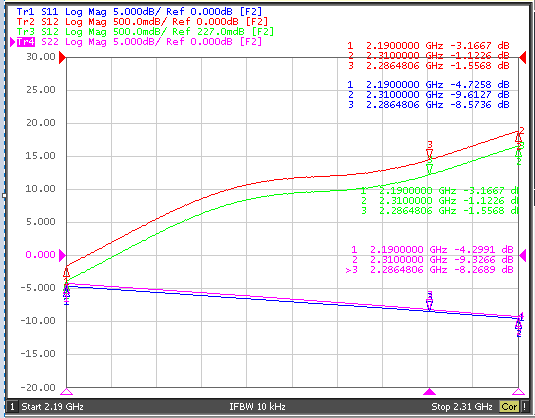Click the highlighted Tr4 active trace label

tap(26, 42)
